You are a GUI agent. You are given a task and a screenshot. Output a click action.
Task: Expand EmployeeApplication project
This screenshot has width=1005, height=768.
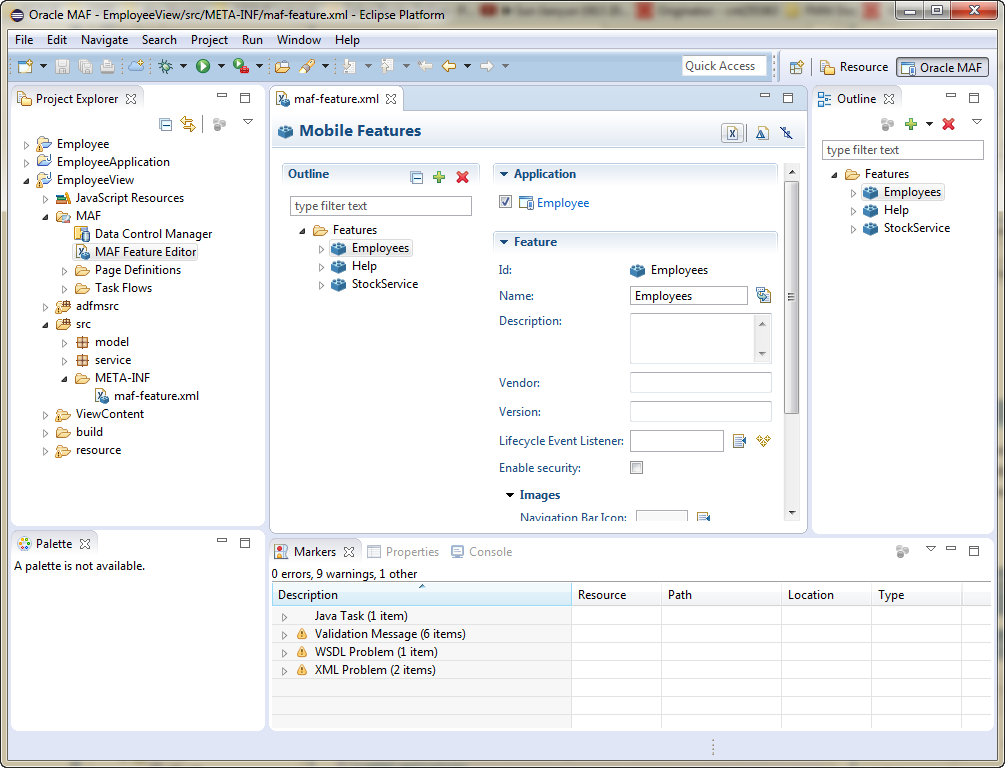tap(26, 163)
